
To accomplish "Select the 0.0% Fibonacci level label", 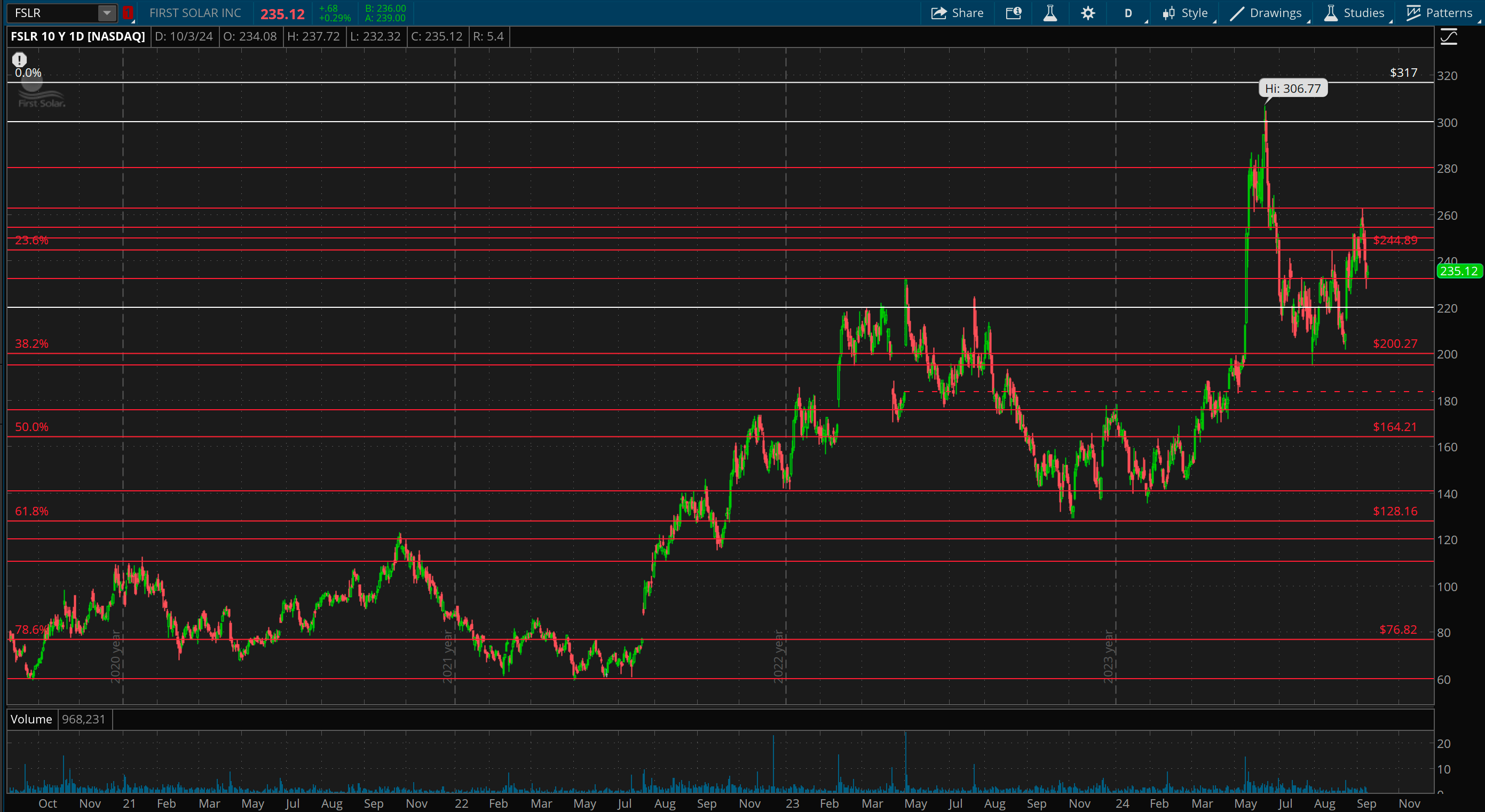I will (28, 73).
